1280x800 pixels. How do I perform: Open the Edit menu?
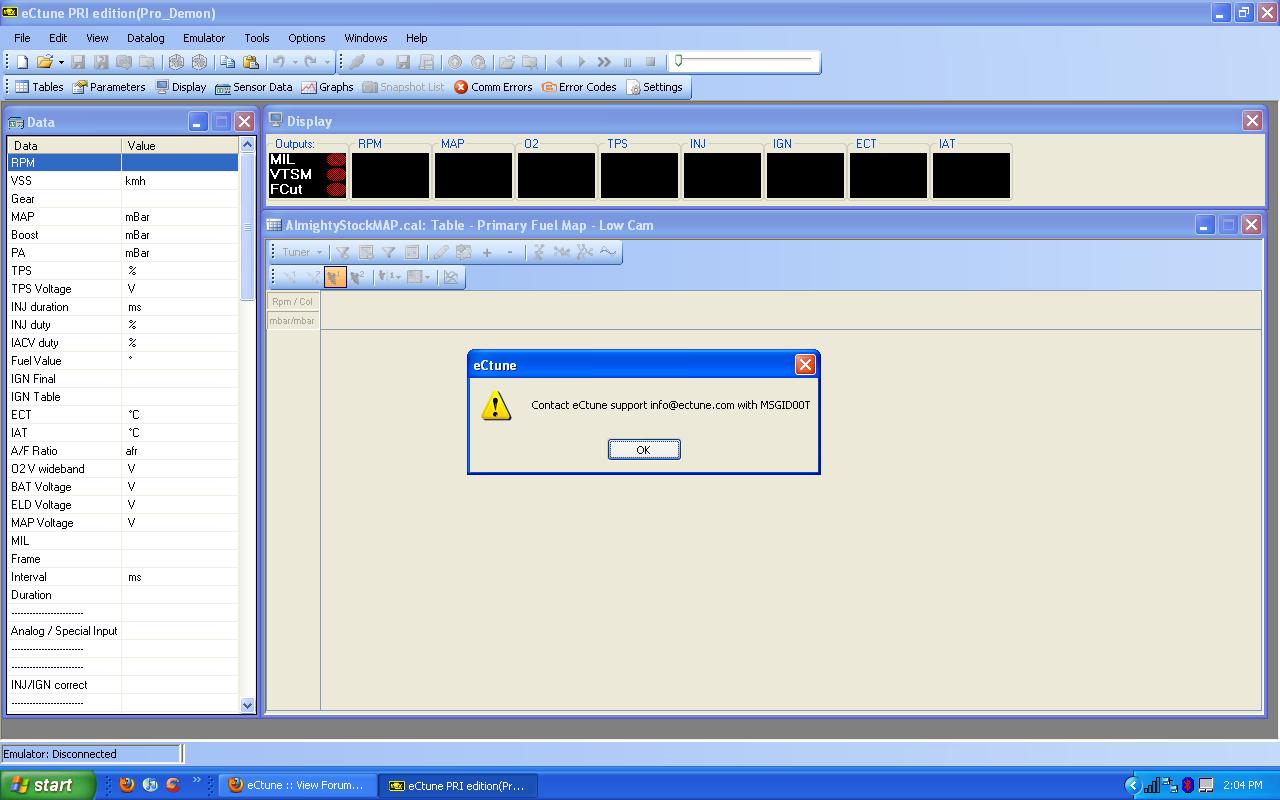click(58, 38)
